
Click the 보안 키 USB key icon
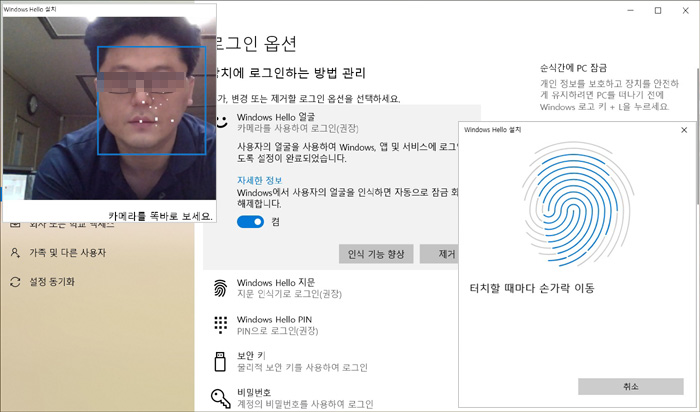click(220, 361)
